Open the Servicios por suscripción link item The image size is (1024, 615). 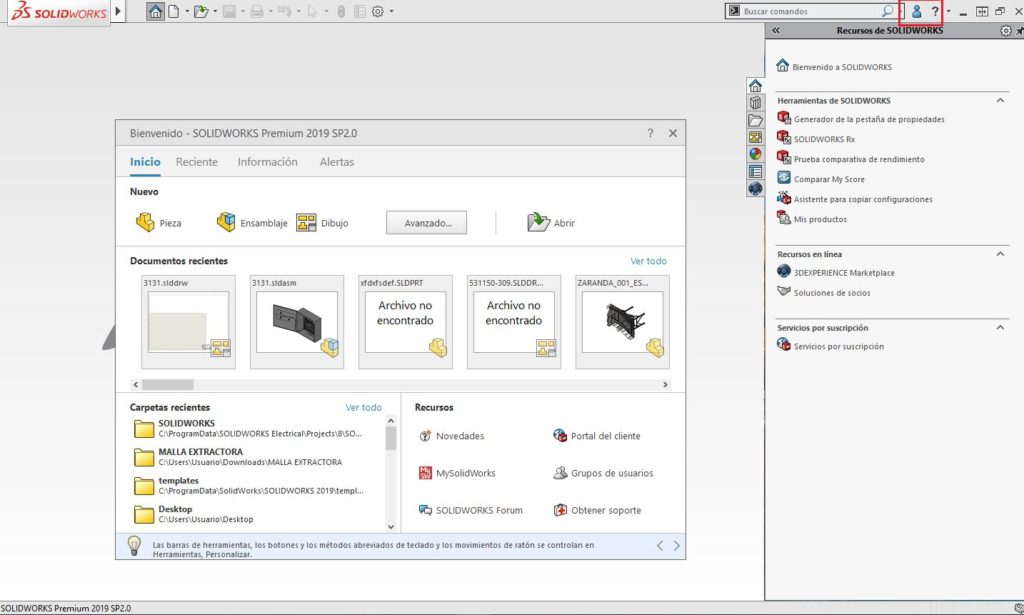(839, 347)
